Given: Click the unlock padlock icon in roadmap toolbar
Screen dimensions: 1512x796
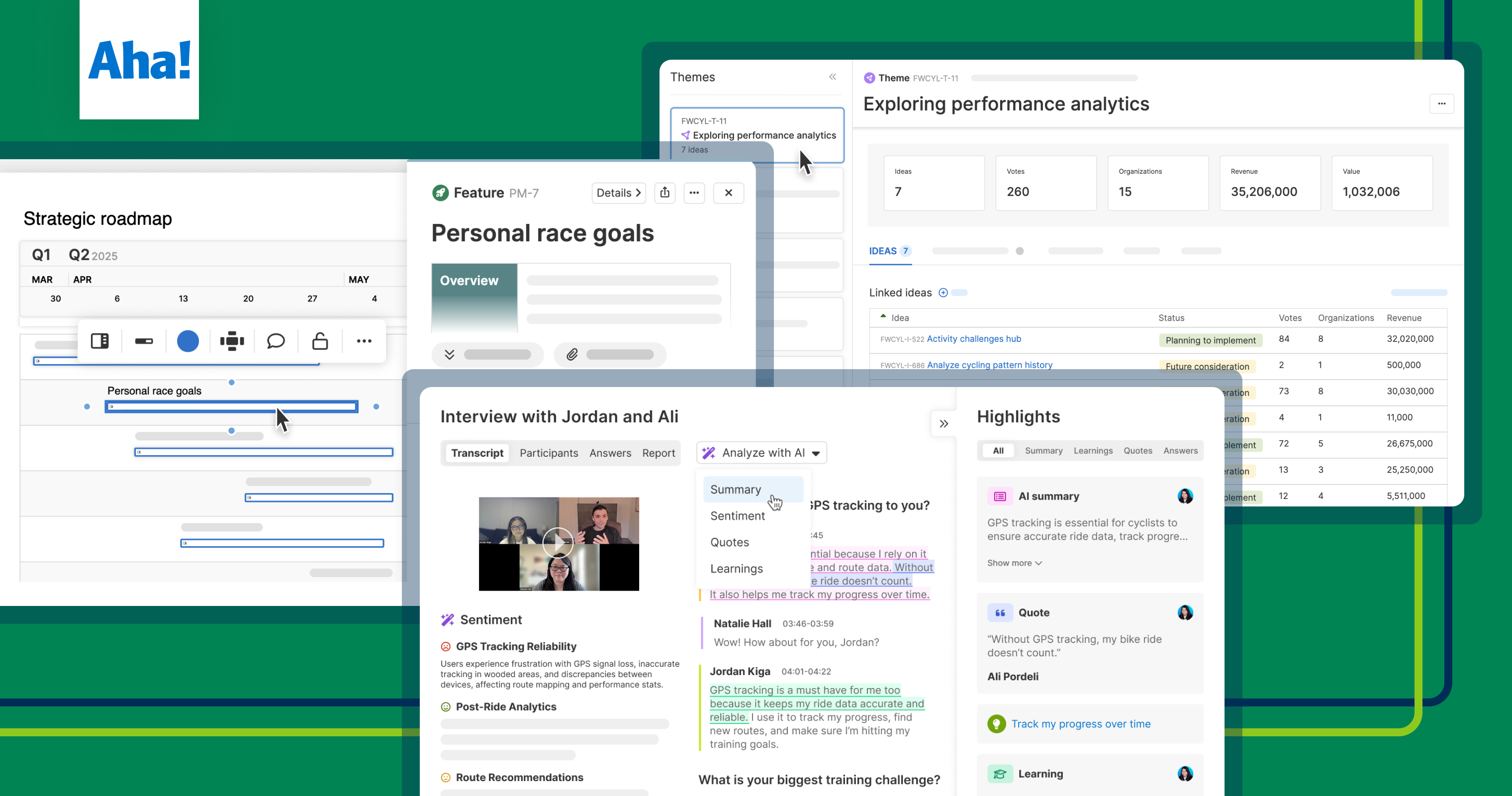Looking at the screenshot, I should [x=320, y=341].
